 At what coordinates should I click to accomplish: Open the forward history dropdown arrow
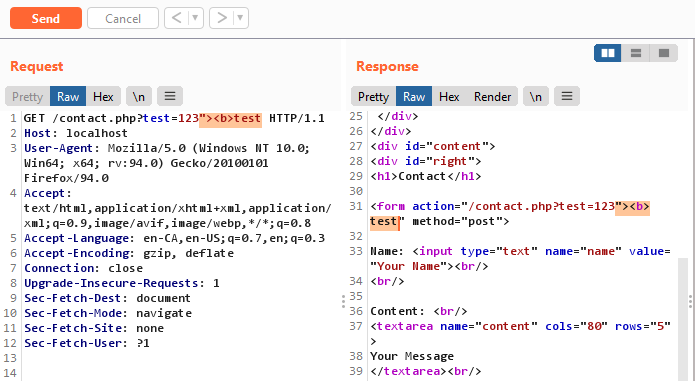(241, 18)
